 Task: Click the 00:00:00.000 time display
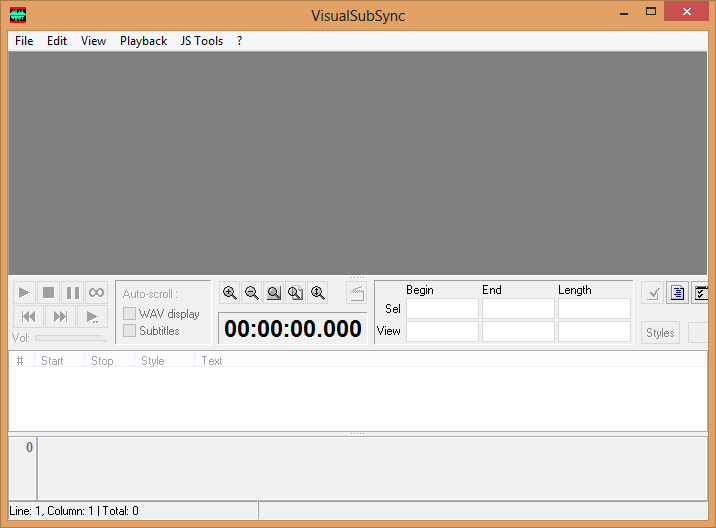(x=293, y=328)
